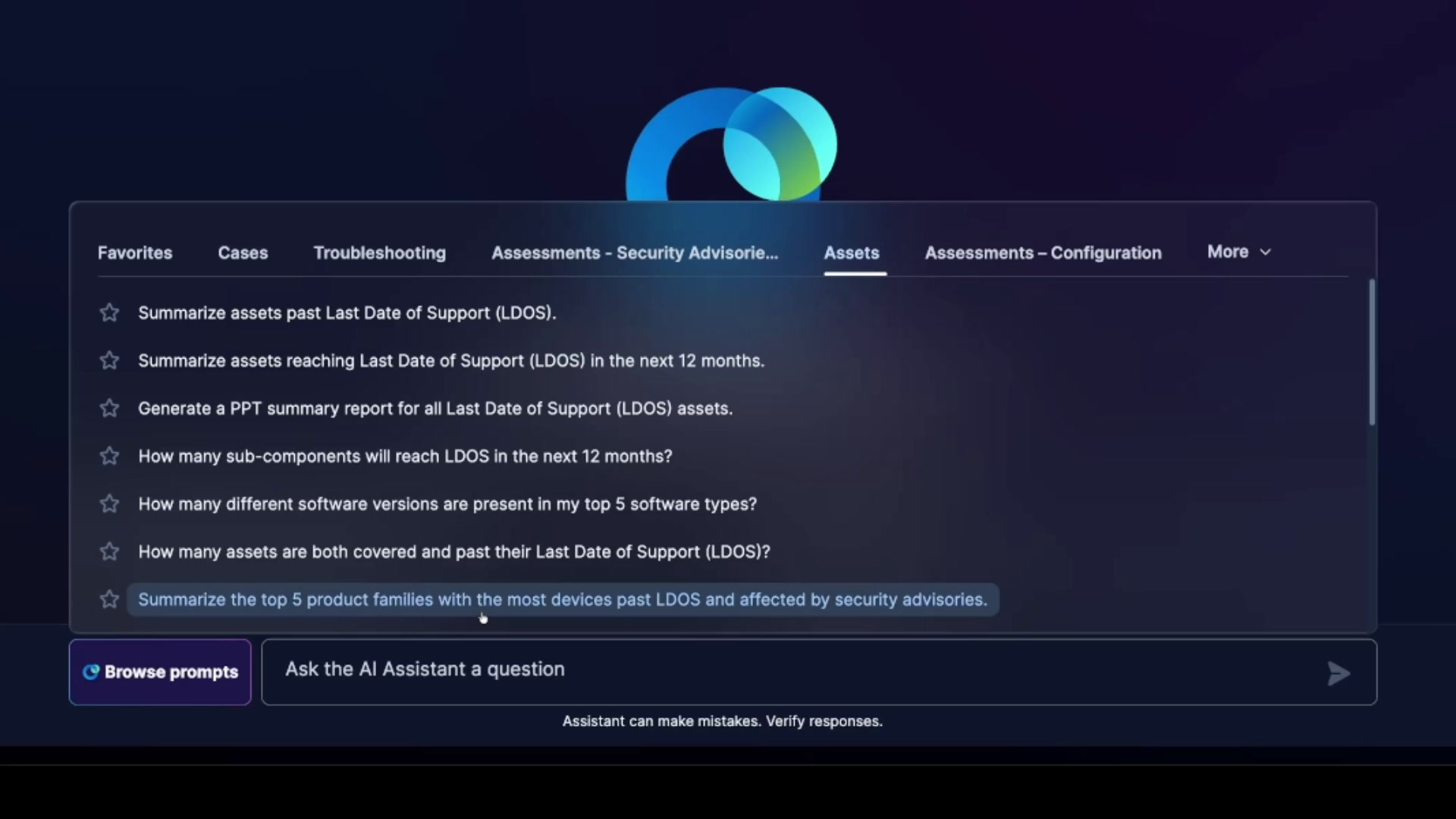Choose 'Summarize assets past Last Date of Support (LDOS).'
Screen dimensions: 1456x819
[347, 312]
